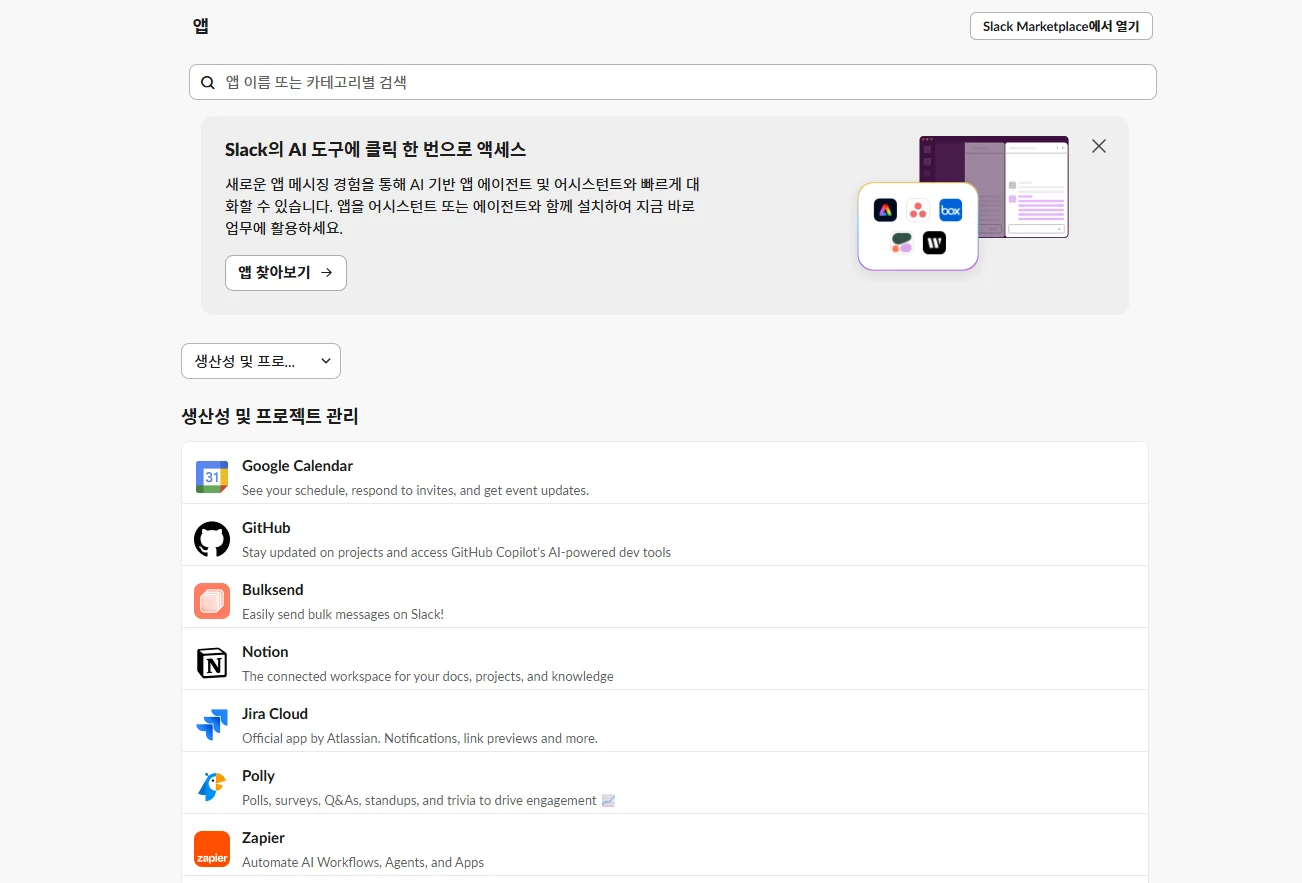Open the GitHub app title
Viewport: 1302px width, 883px height.
266,528
